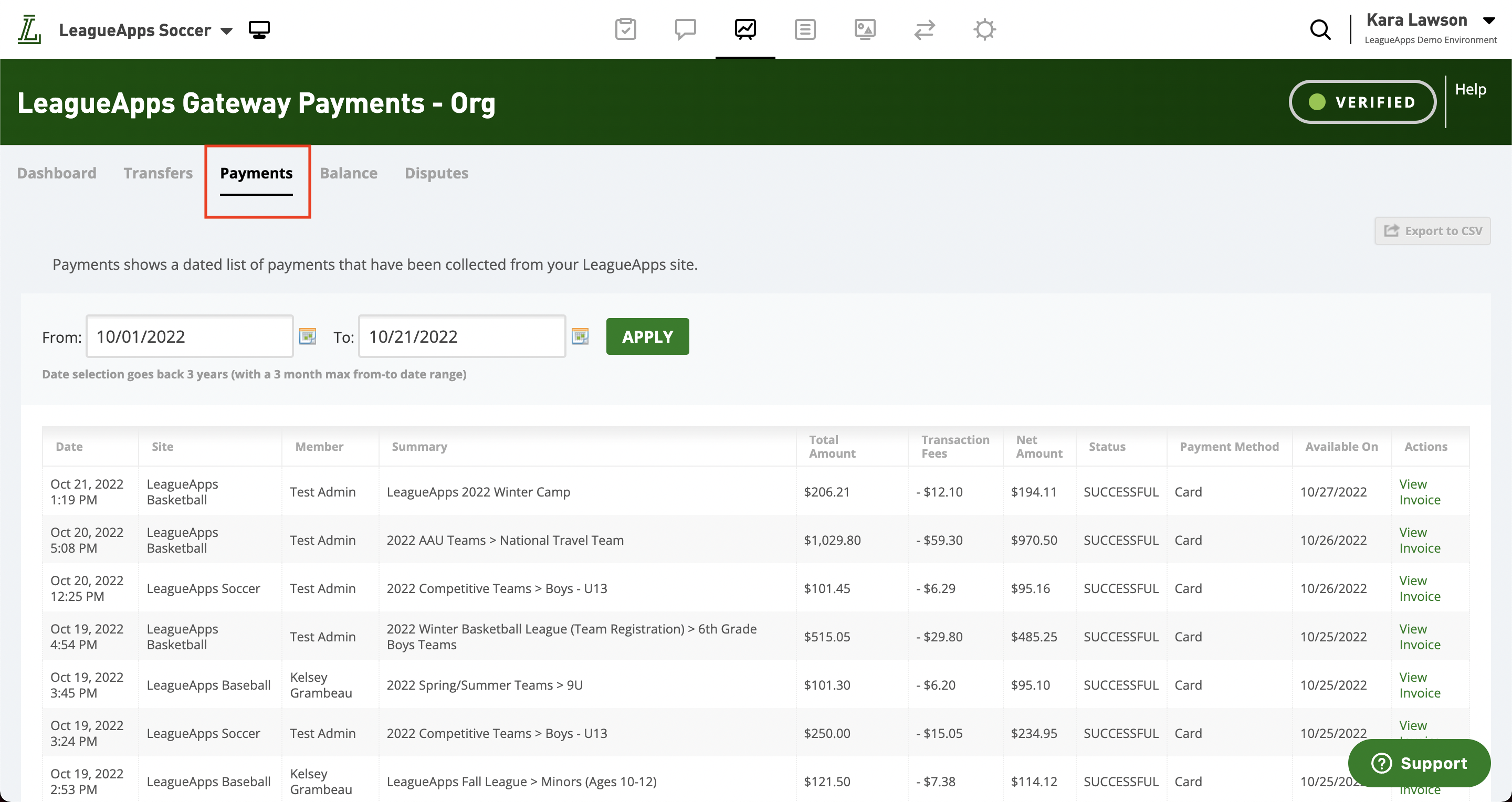Switch to the Transfers tab
Image resolution: width=1512 pixels, height=802 pixels.
157,173
